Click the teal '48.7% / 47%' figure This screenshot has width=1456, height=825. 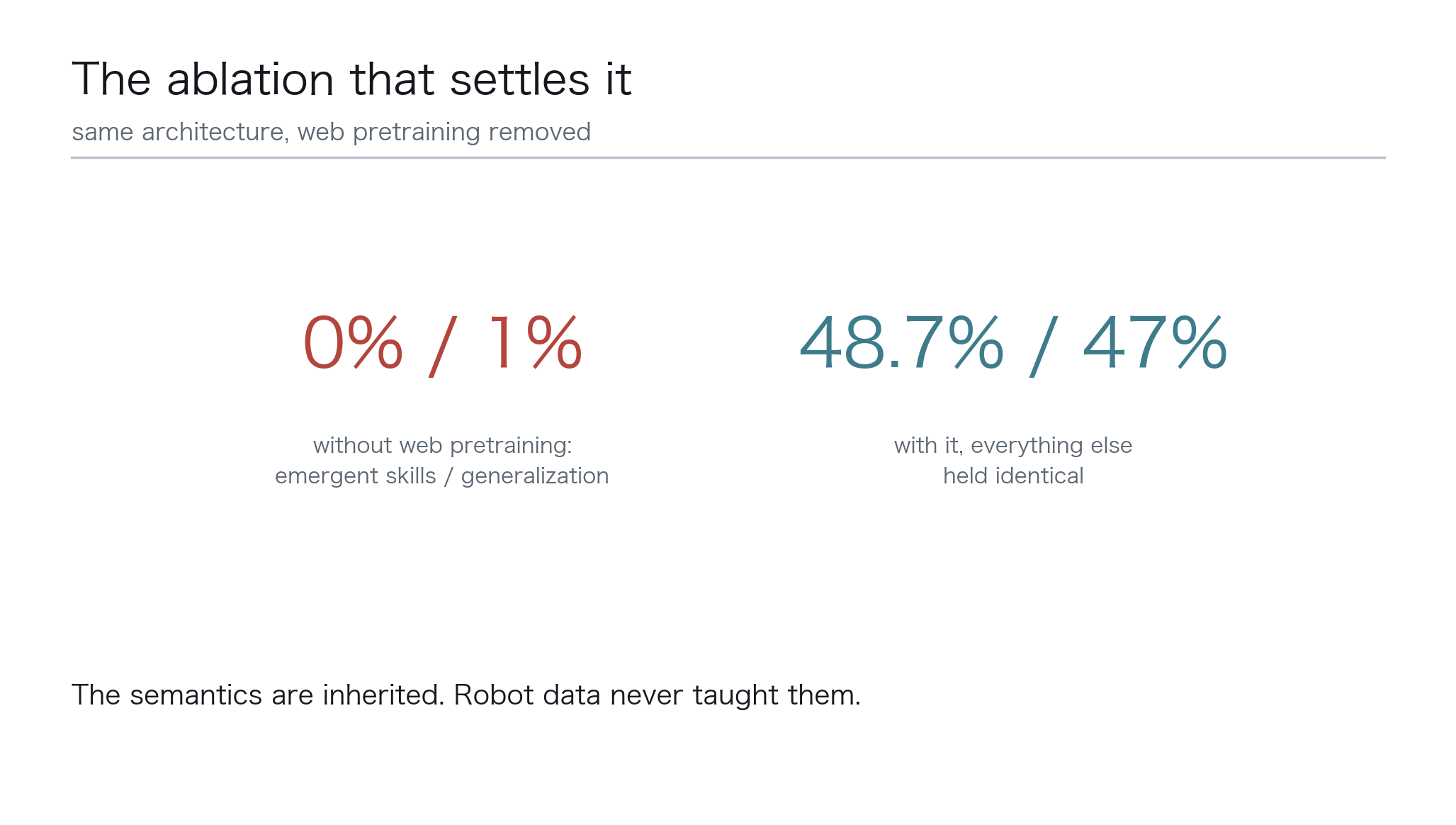[1013, 345]
